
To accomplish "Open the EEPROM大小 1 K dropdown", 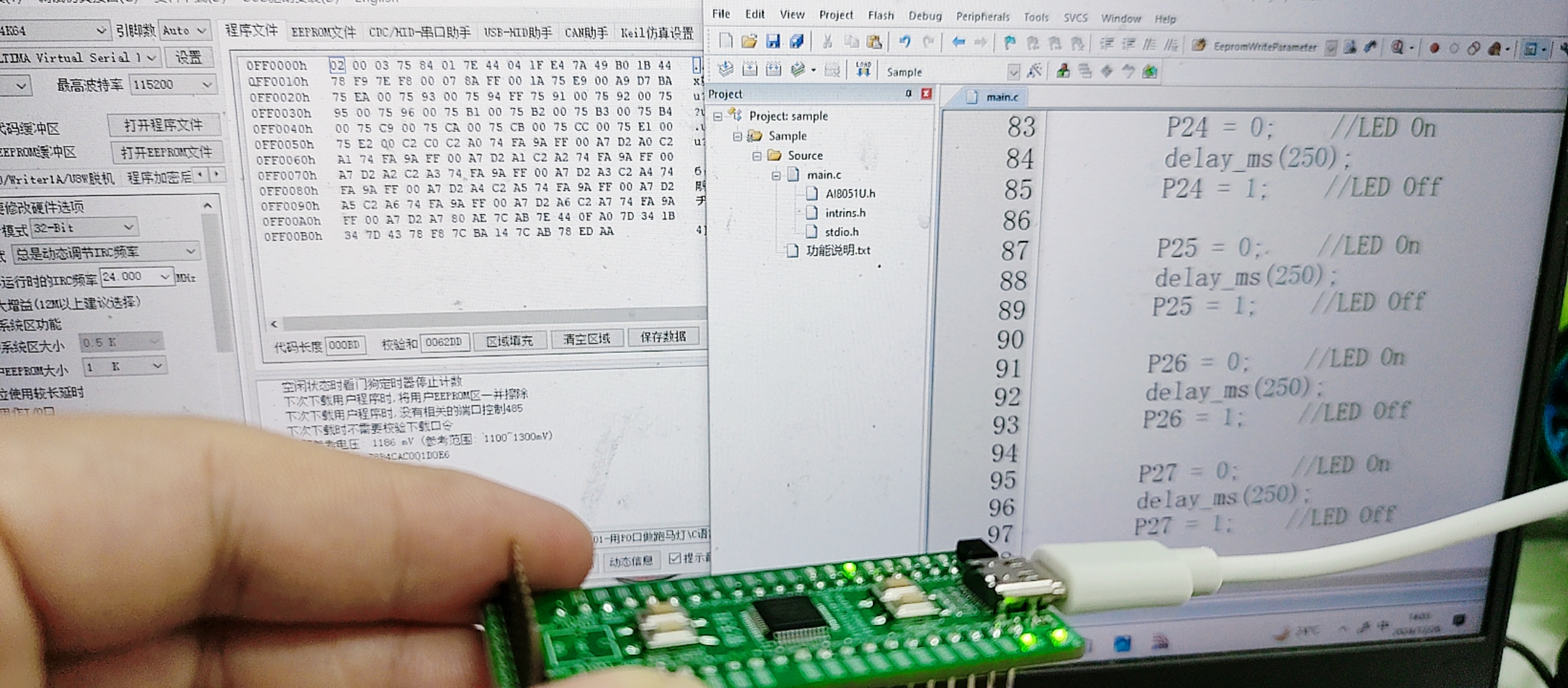I will point(124,366).
